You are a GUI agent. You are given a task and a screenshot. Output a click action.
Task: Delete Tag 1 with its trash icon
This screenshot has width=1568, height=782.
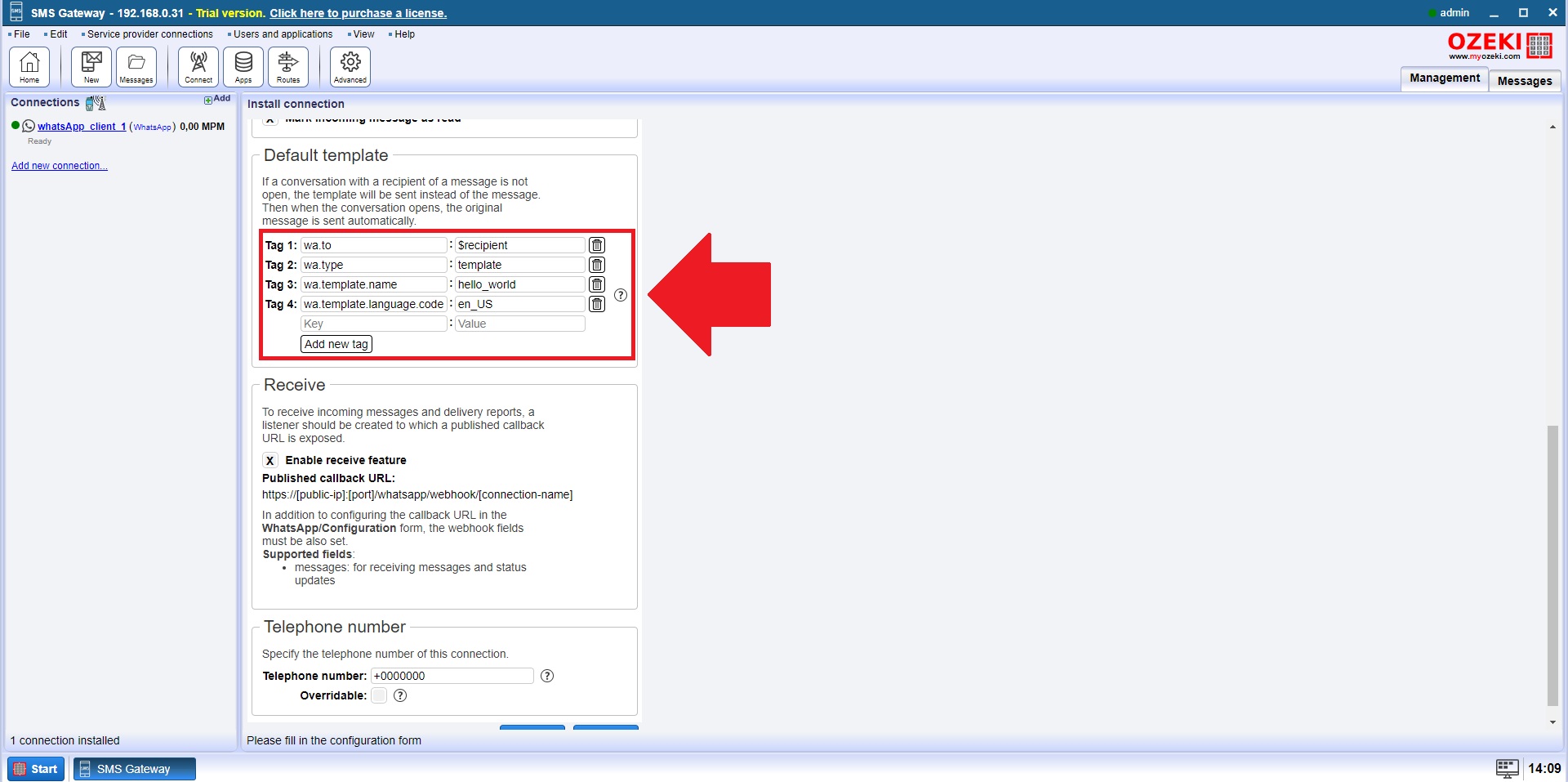597,245
